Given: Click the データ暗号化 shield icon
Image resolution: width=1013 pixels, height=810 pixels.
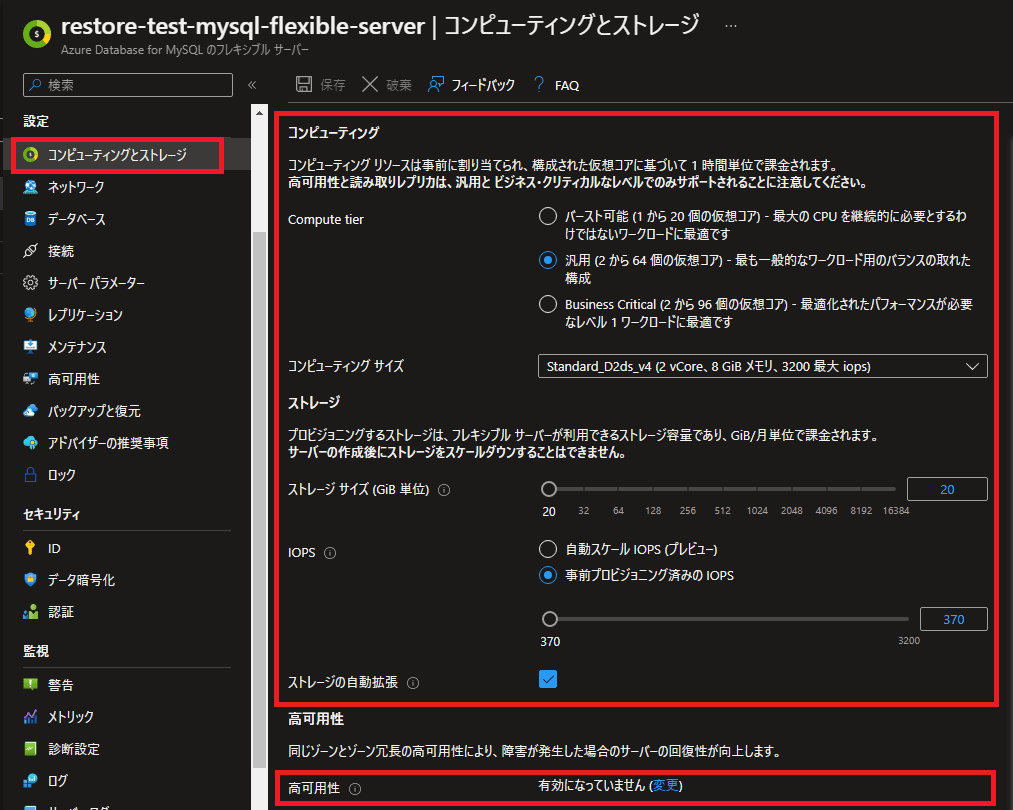Looking at the screenshot, I should tap(30, 579).
